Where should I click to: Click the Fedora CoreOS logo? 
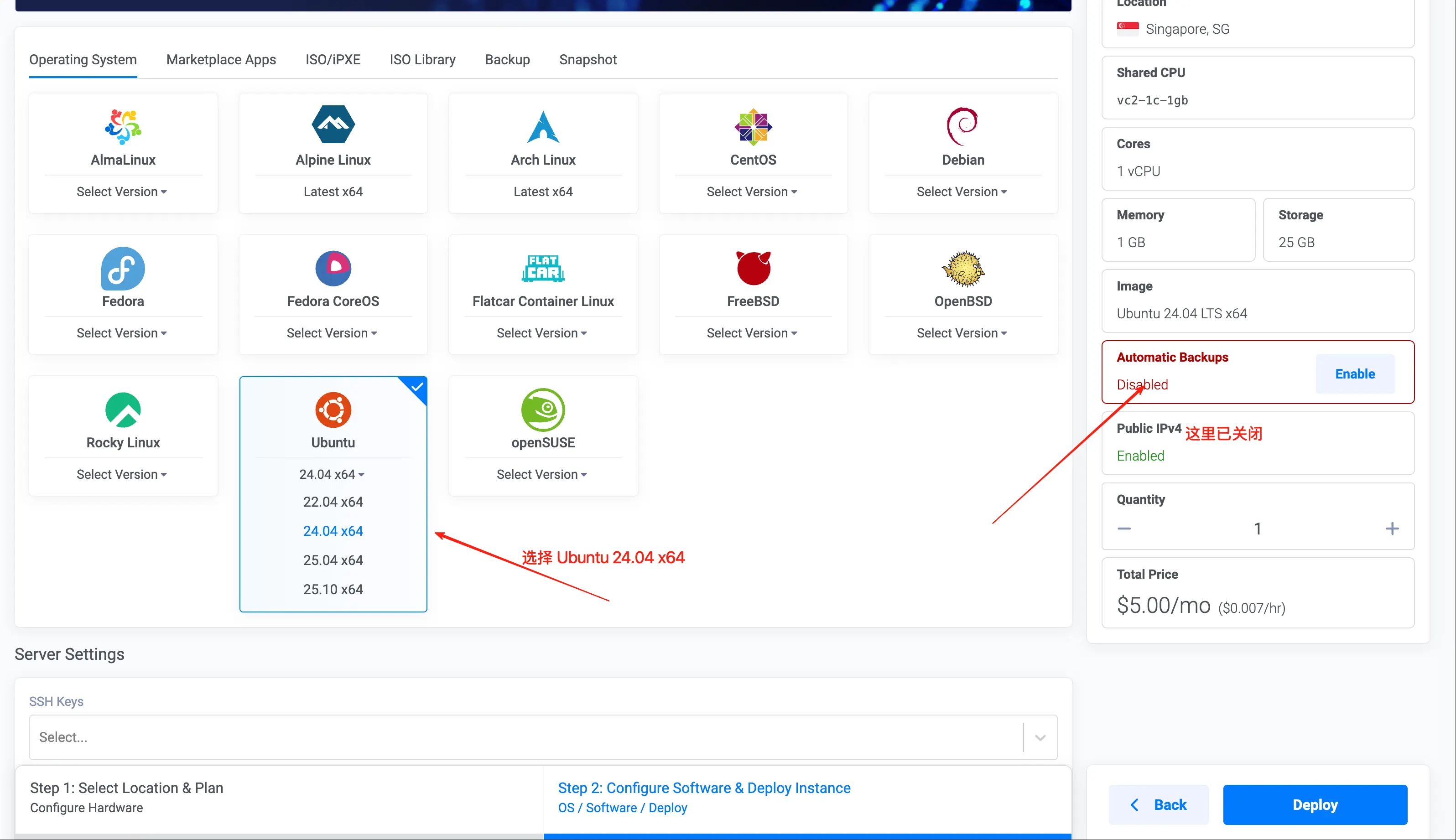333,268
